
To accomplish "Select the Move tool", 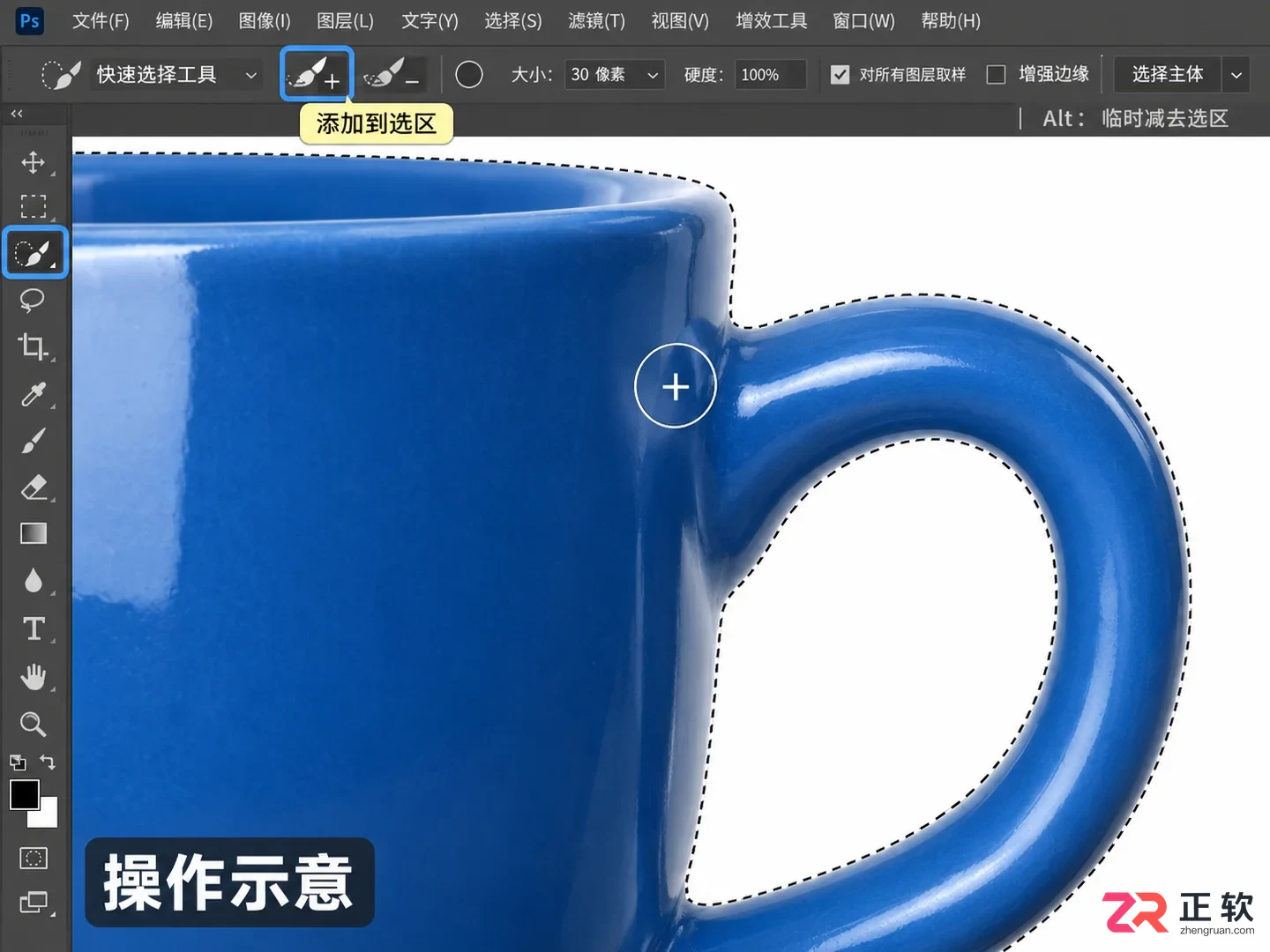I will pyautogui.click(x=34, y=162).
